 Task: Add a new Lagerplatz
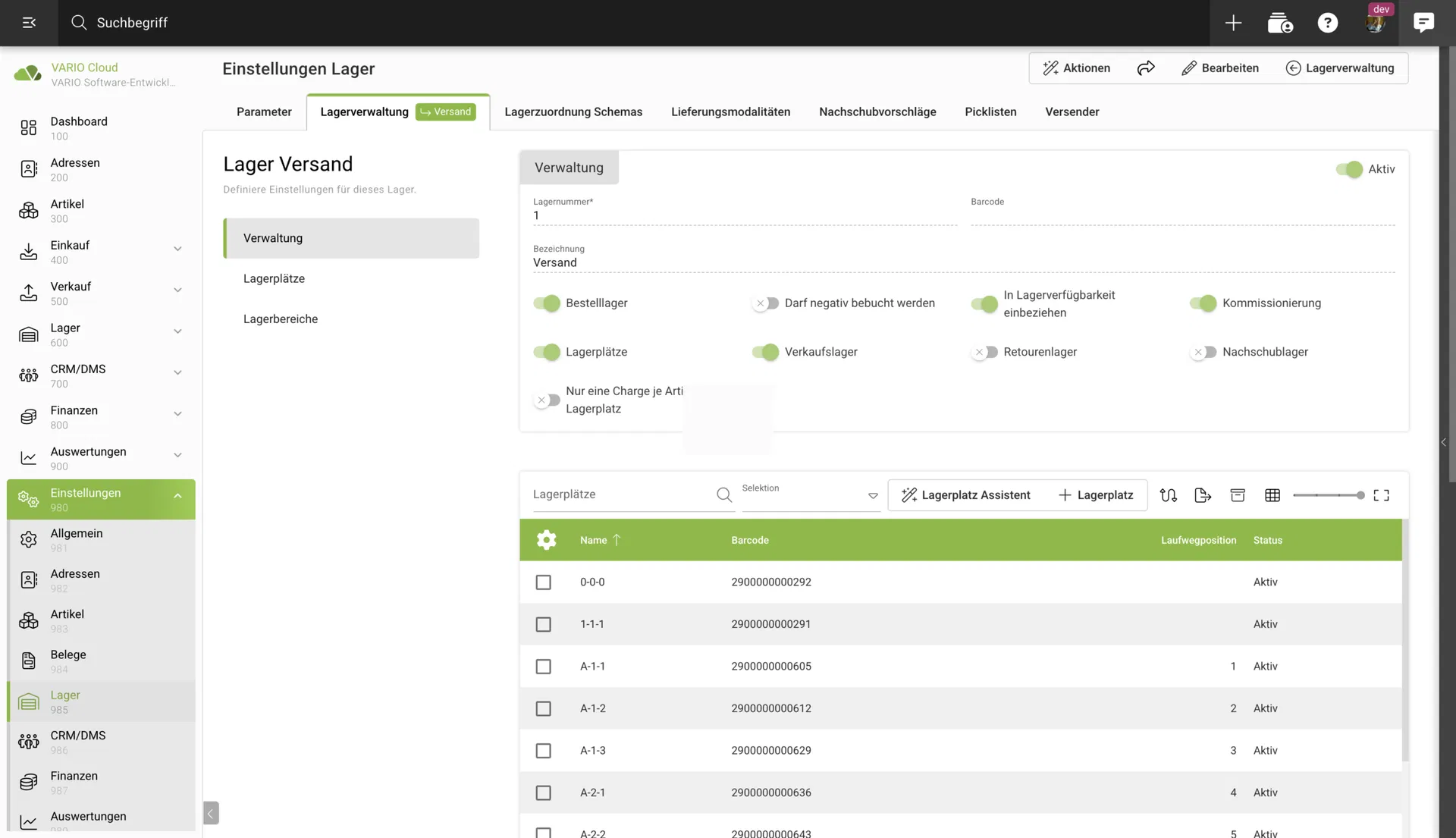point(1097,494)
